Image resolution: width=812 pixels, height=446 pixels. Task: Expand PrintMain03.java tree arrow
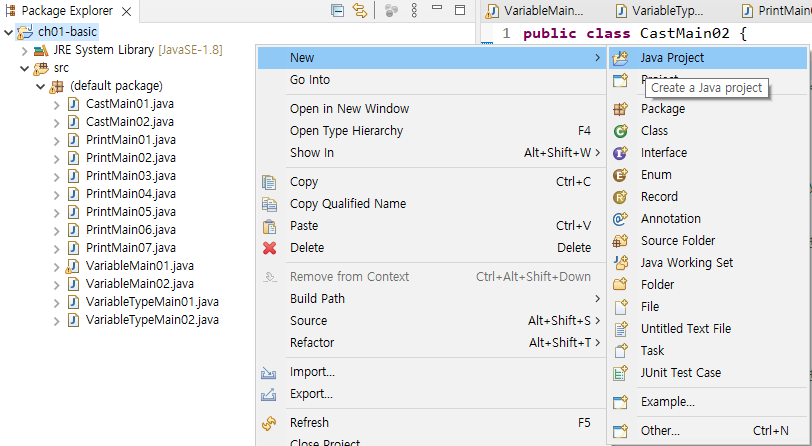pyautogui.click(x=56, y=177)
